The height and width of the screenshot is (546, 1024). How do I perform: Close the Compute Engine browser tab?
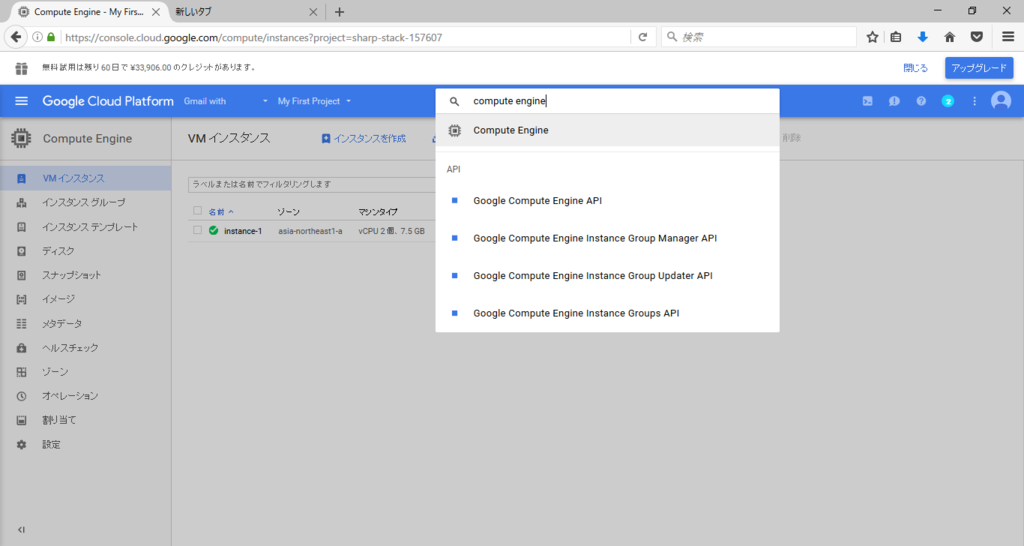point(155,12)
